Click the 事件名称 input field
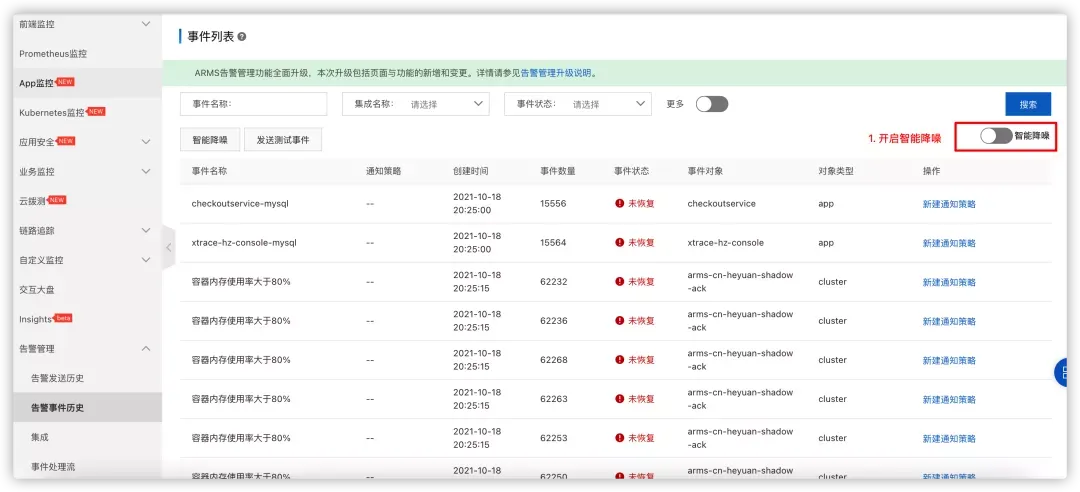 (x=253, y=104)
